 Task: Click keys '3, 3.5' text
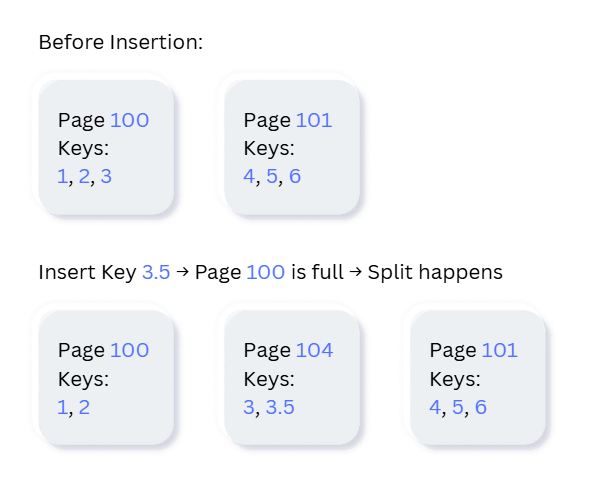pyautogui.click(x=269, y=407)
